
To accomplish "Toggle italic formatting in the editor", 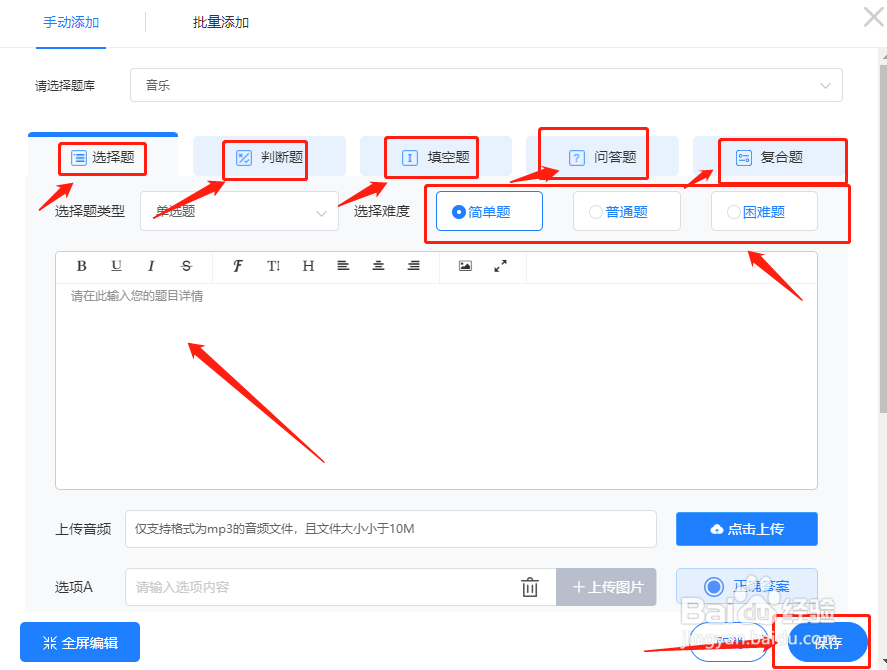I will click(151, 266).
